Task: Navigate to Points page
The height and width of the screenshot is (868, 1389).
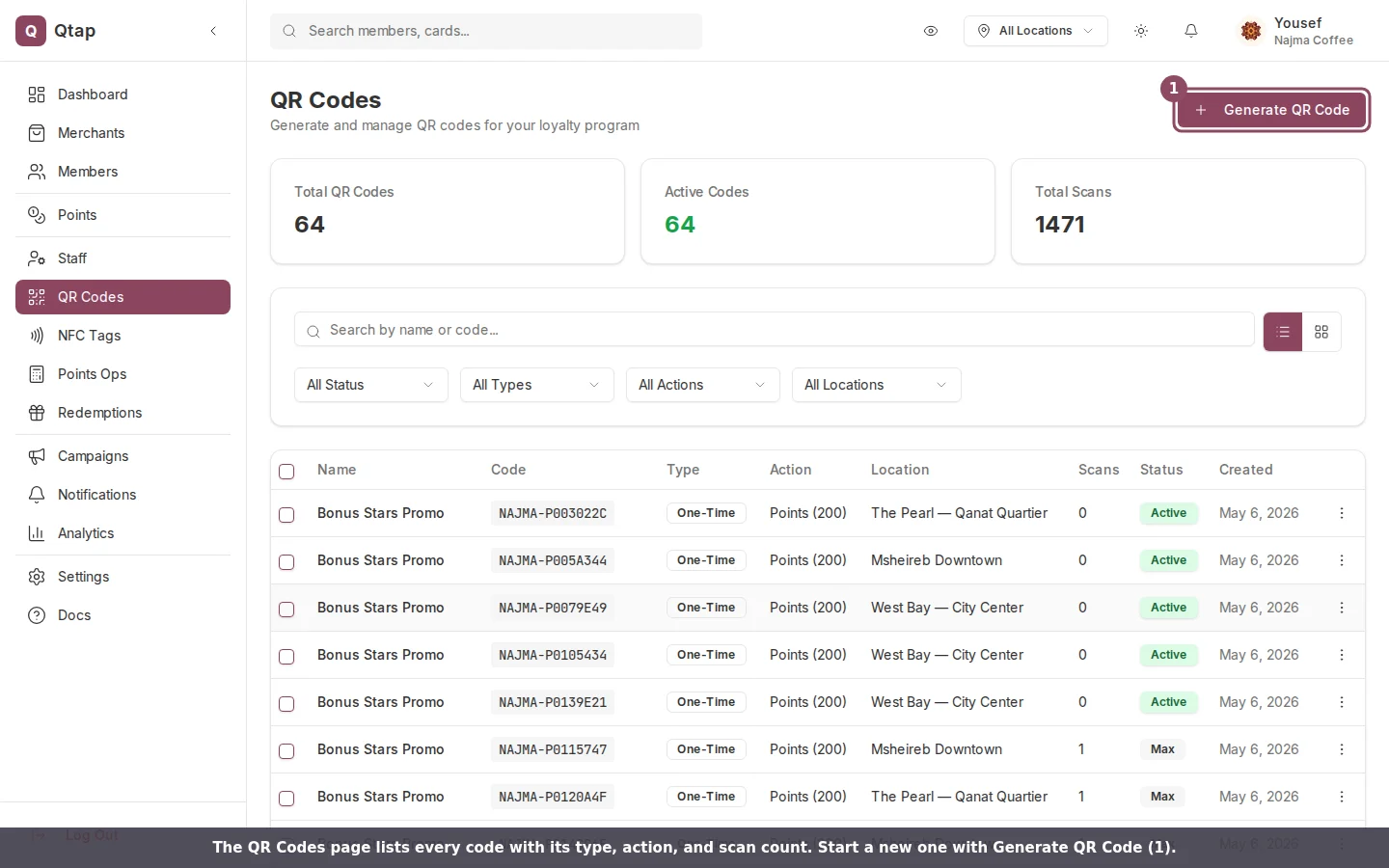Action: click(x=123, y=215)
